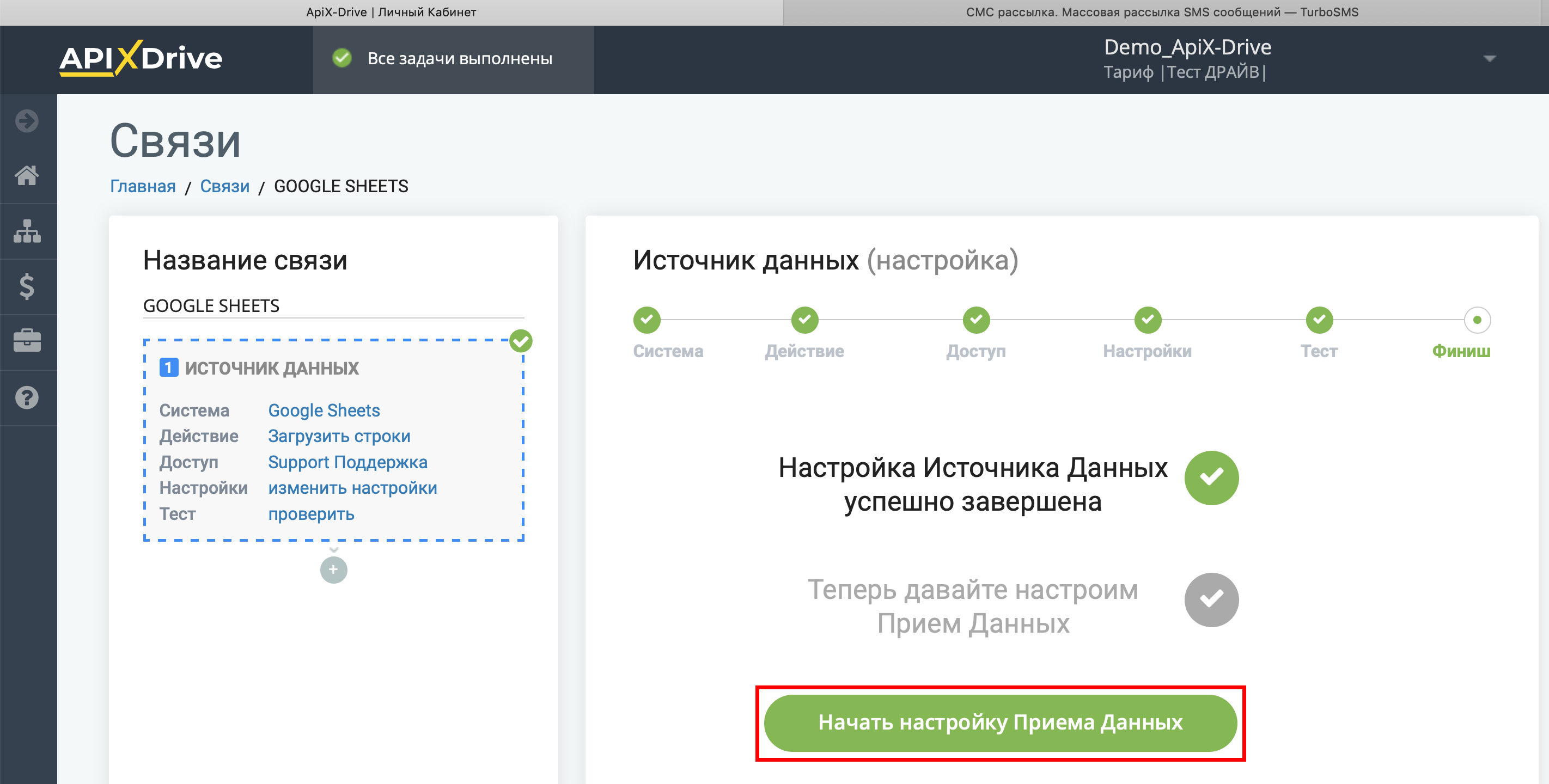
Task: Click the Финиш step circle
Action: coord(1477,320)
